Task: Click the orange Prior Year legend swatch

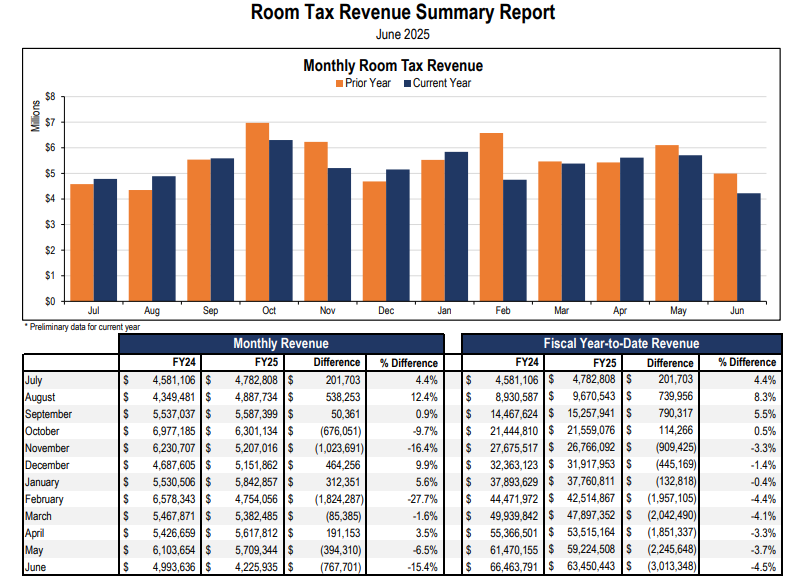Action: (339, 83)
